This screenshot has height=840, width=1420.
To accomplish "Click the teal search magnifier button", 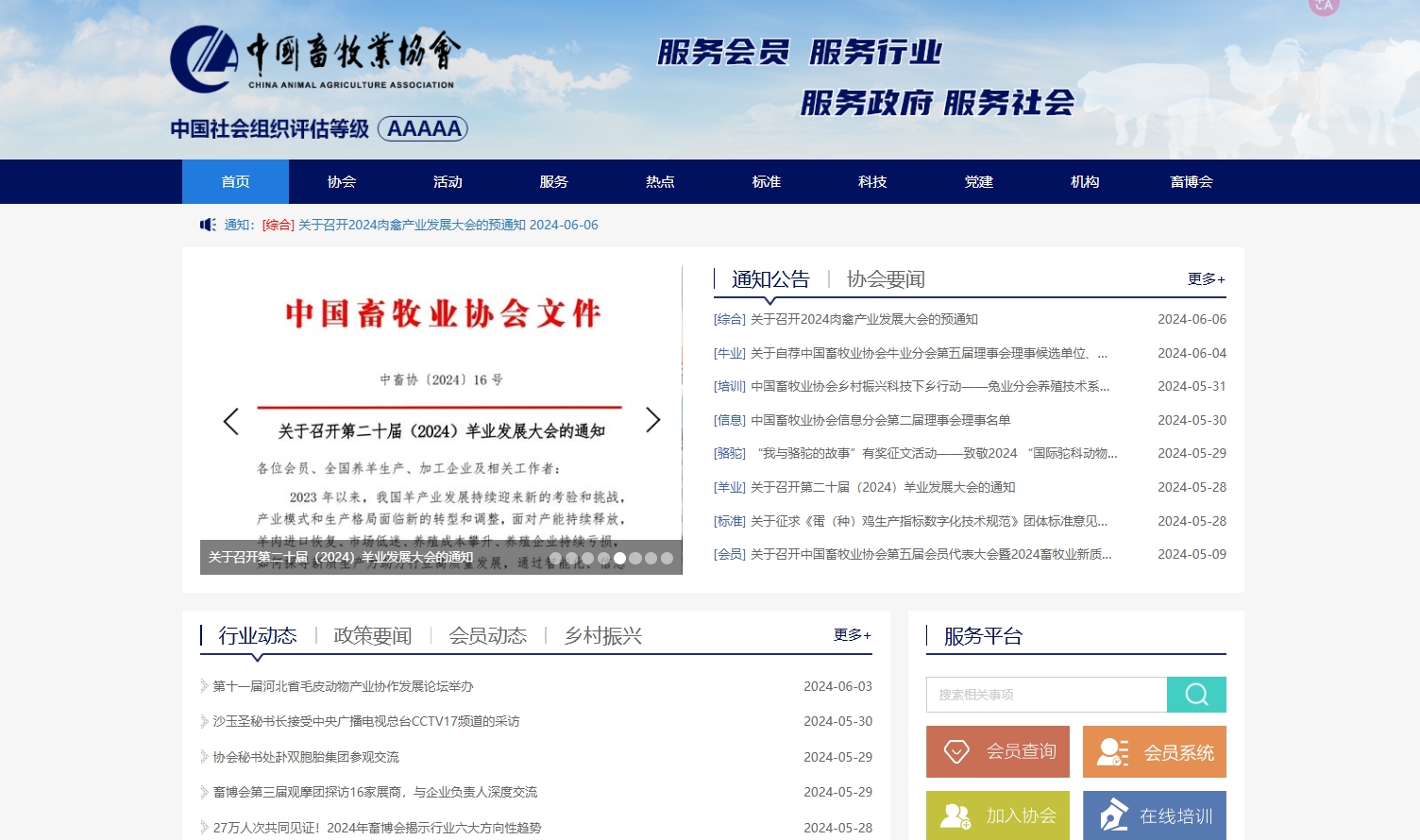I will pyautogui.click(x=1196, y=695).
